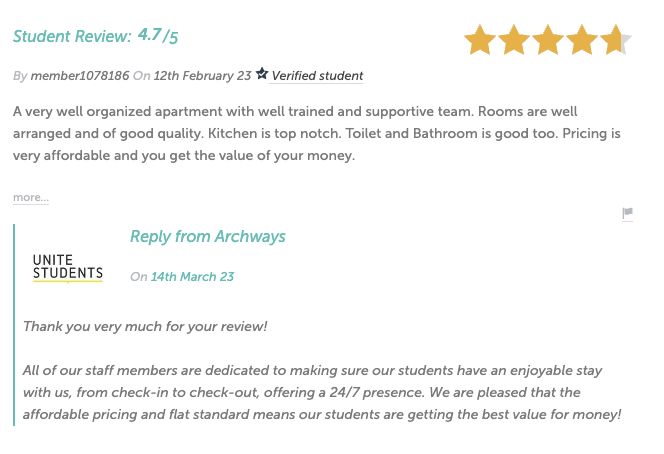The image size is (664, 454).
Task: Expand the review with the more... link
Action: (31, 197)
